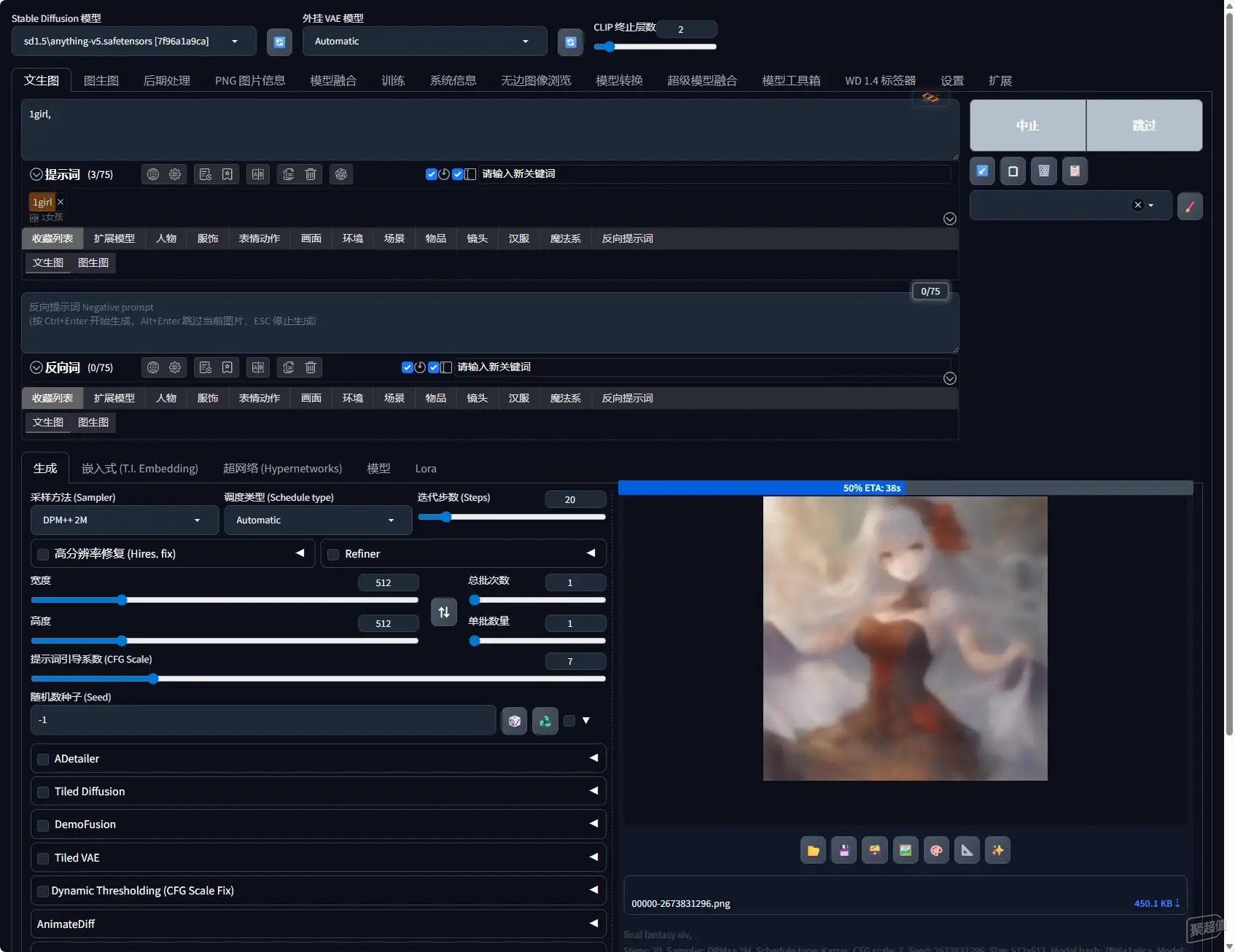Switch to the Lora tab
The image size is (1235, 952).
pos(426,469)
